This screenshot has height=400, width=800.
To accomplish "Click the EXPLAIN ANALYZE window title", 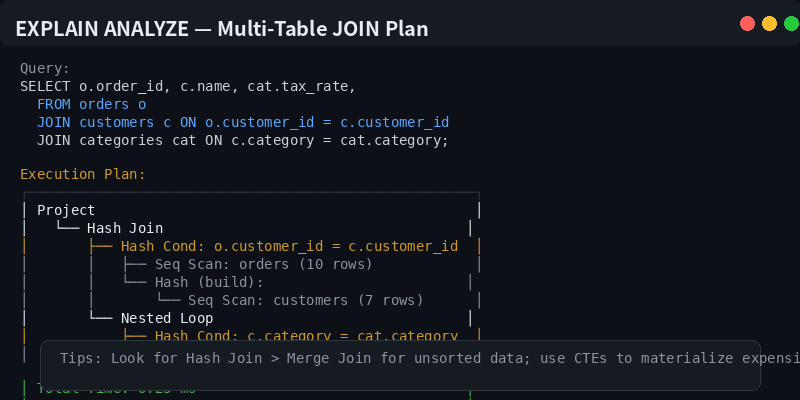I will click(x=222, y=29).
